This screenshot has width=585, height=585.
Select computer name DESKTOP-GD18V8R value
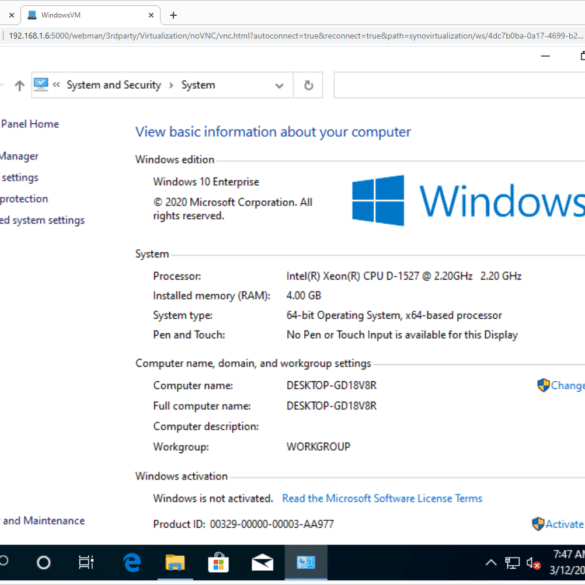click(331, 385)
